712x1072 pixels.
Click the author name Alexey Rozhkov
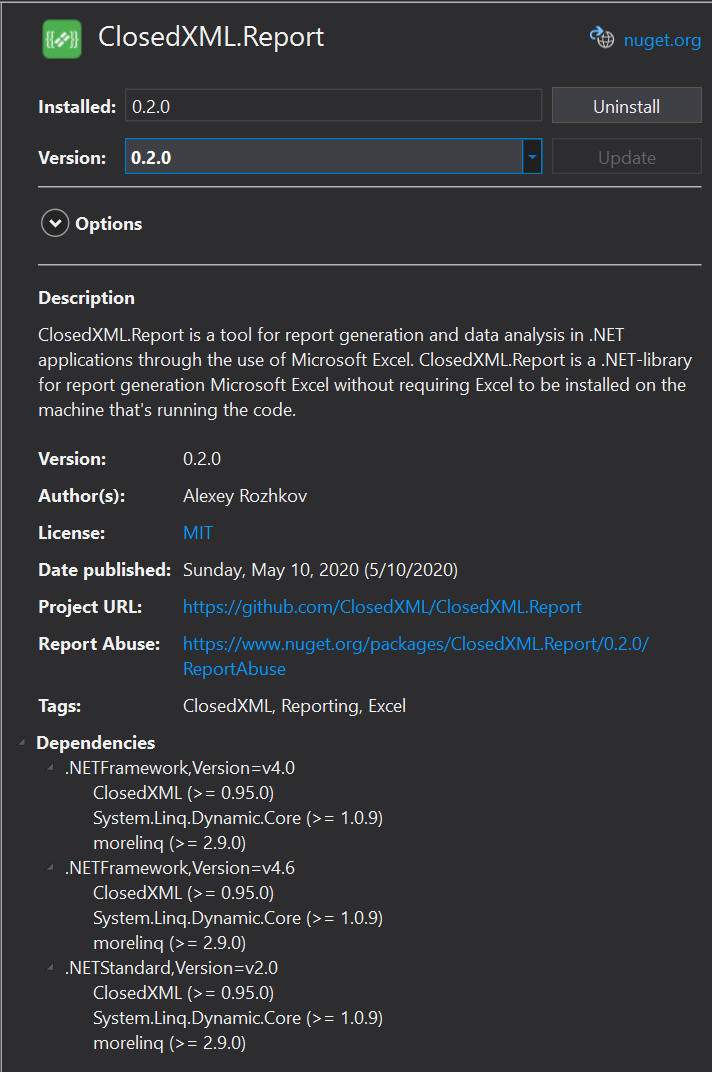(245, 496)
